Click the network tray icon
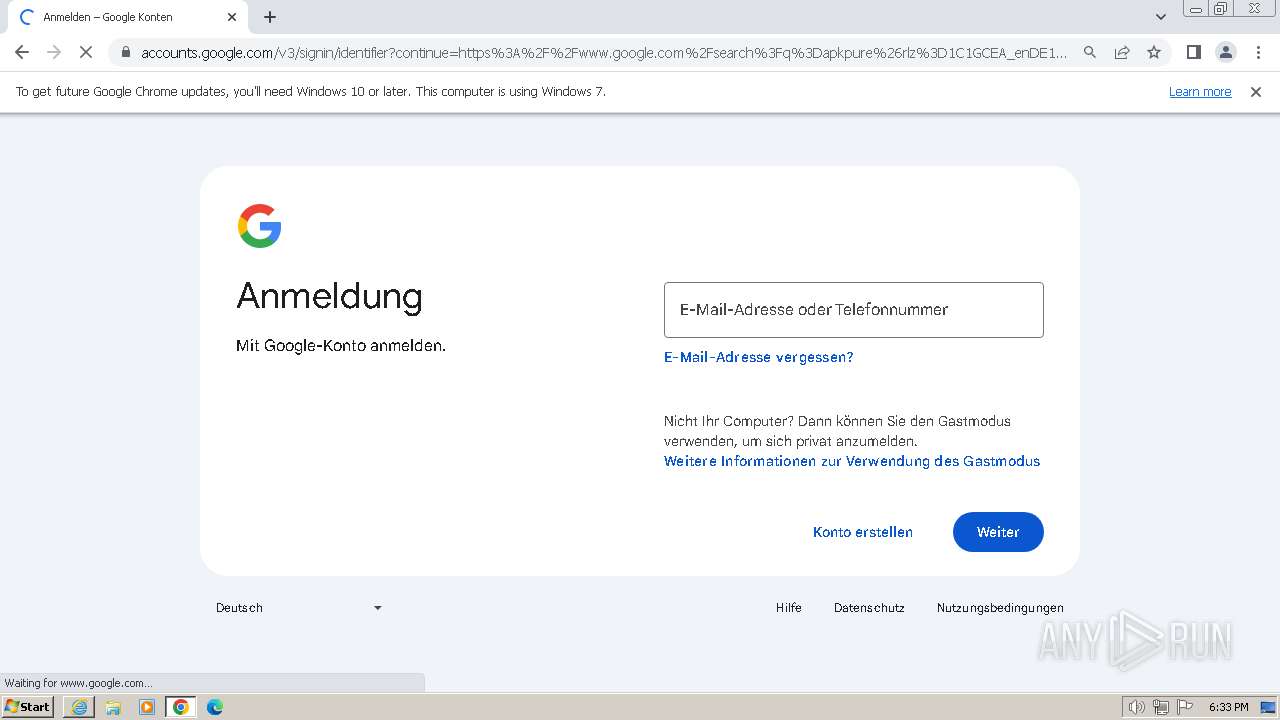 [1161, 707]
